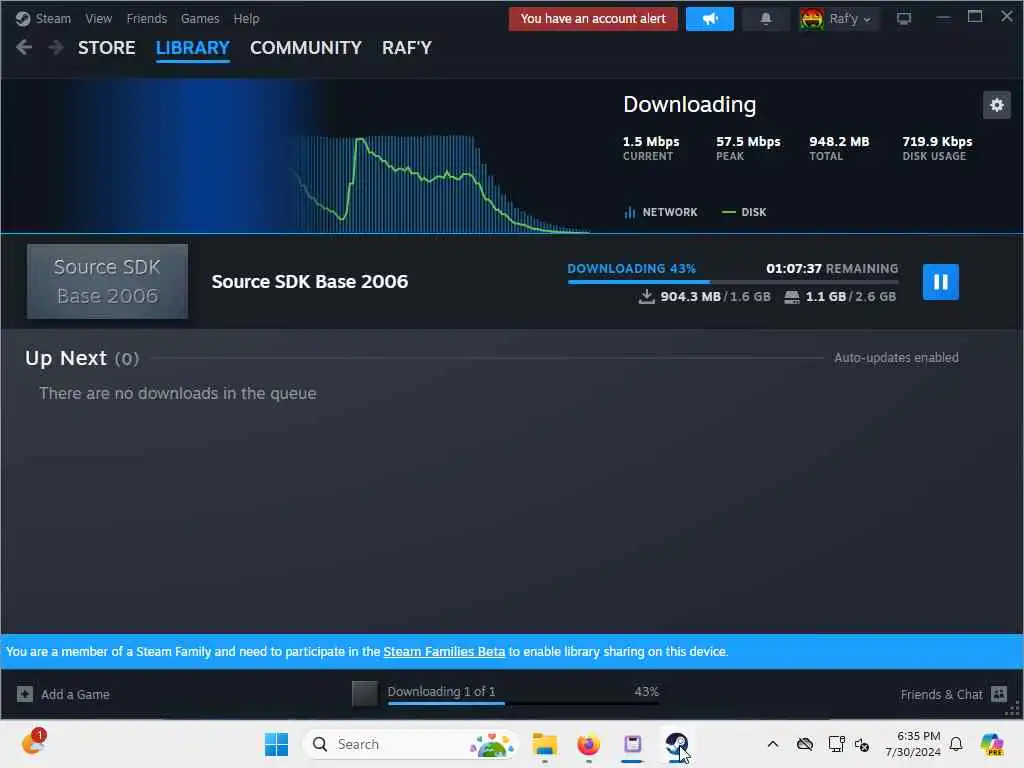
Task: Open the notifications bell in Steam
Action: (x=766, y=19)
